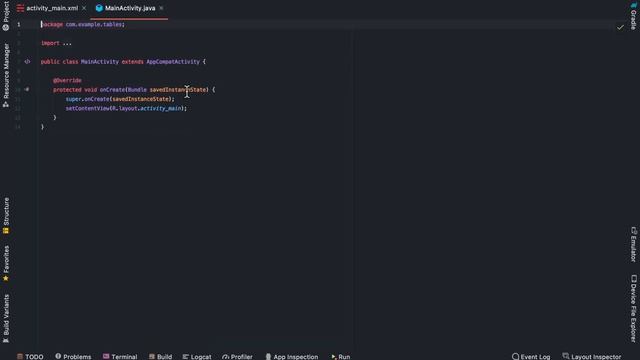Show the Emulator panel

(x=633, y=244)
